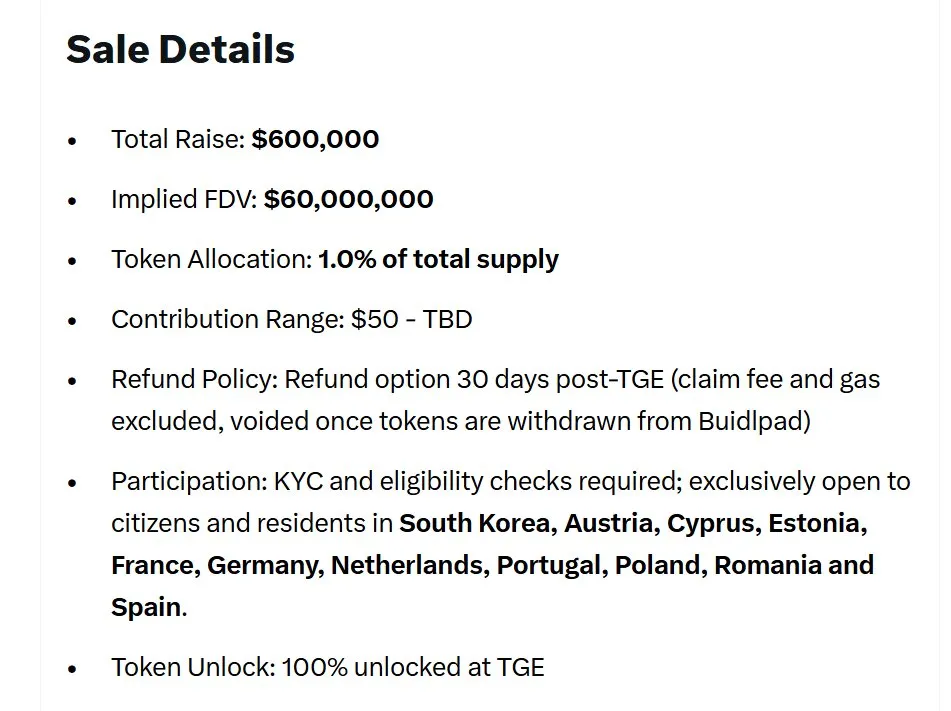Click the "Token Allocation:" label

point(211,259)
